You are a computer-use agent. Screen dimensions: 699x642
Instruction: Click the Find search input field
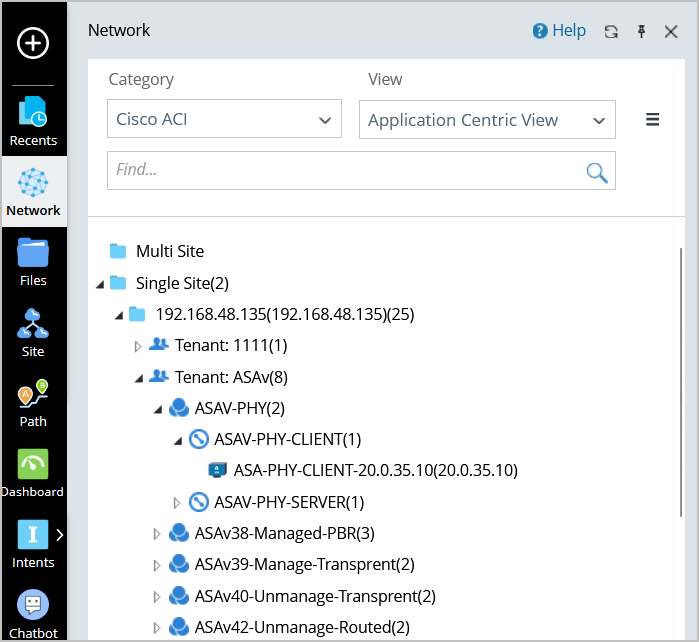tap(345, 171)
